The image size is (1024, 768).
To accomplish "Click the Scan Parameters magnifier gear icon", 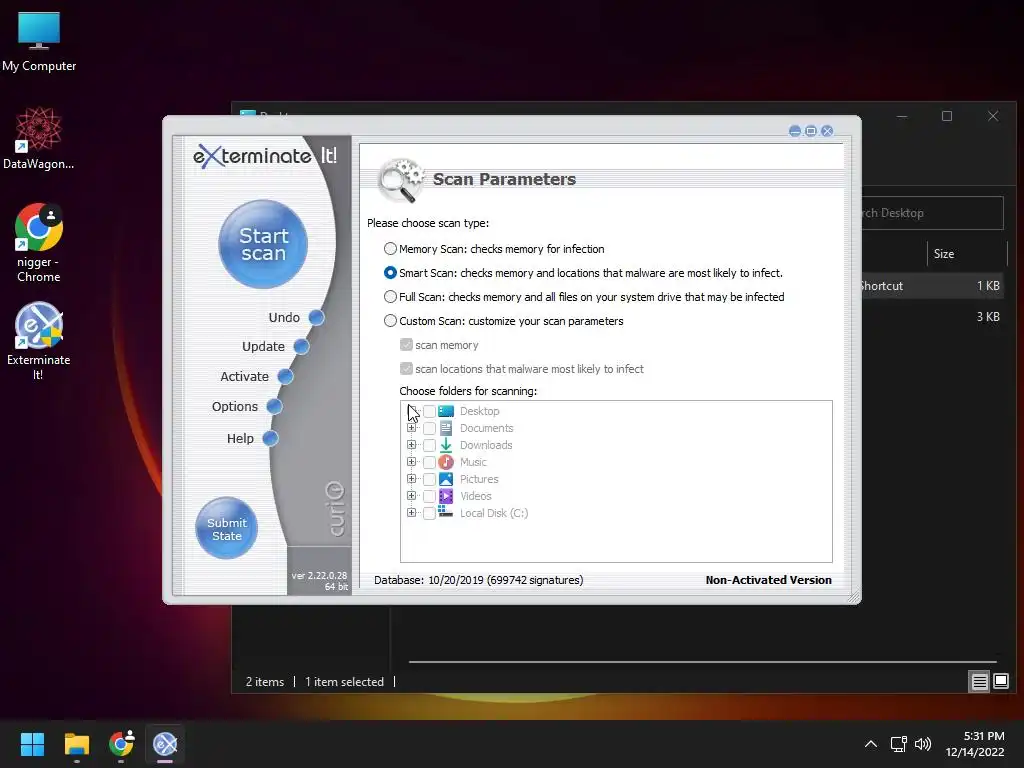I will (x=400, y=180).
